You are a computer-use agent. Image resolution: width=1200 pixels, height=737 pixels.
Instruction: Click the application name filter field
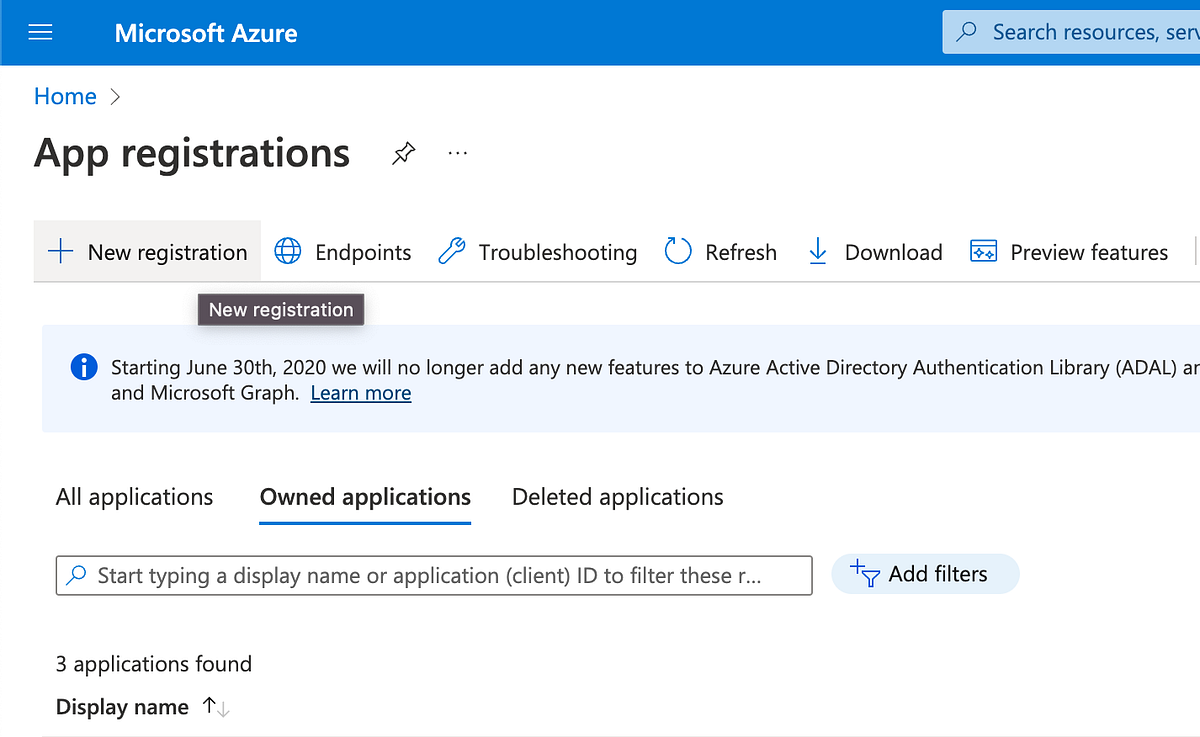(434, 576)
